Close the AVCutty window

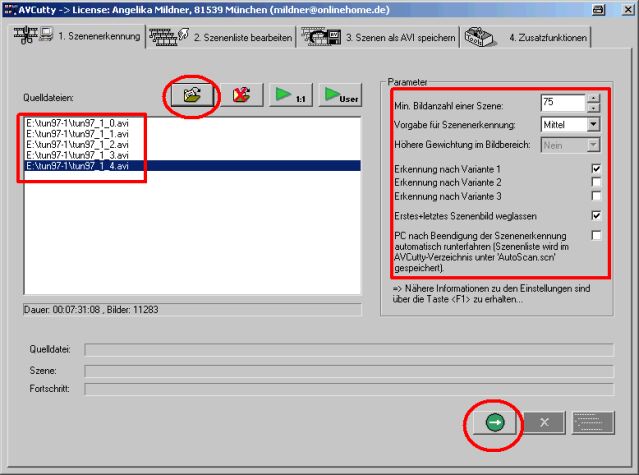point(628,10)
